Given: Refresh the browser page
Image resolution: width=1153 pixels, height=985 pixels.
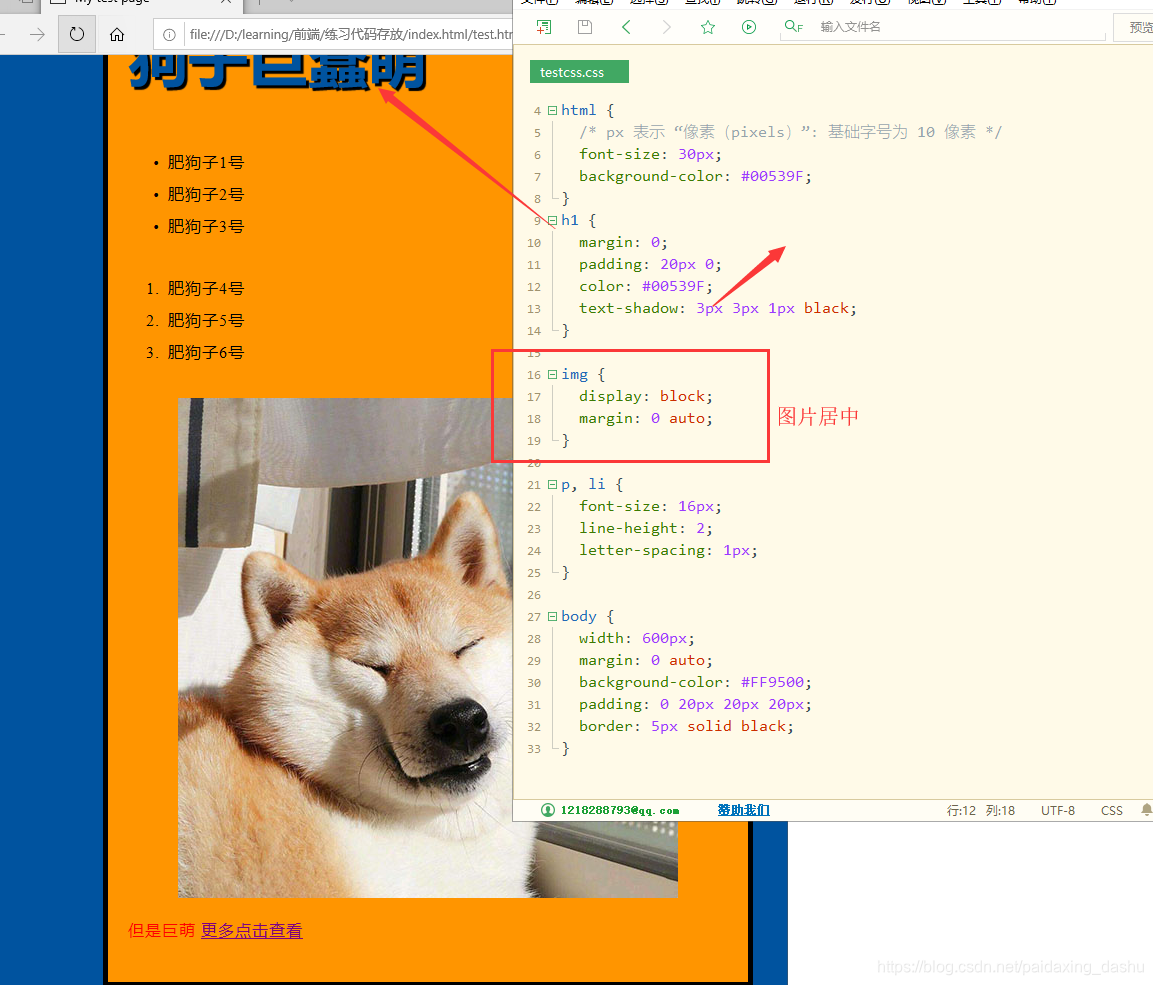Looking at the screenshot, I should 76,34.
